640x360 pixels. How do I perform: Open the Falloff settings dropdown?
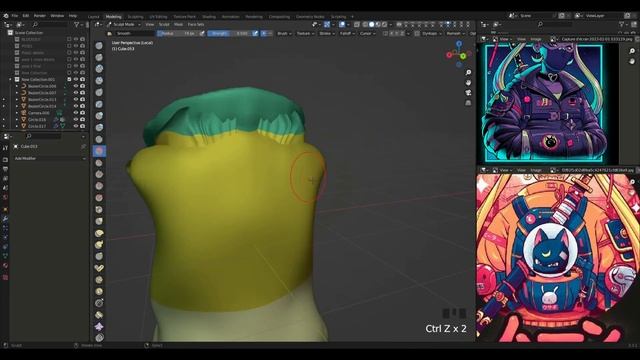(347, 33)
